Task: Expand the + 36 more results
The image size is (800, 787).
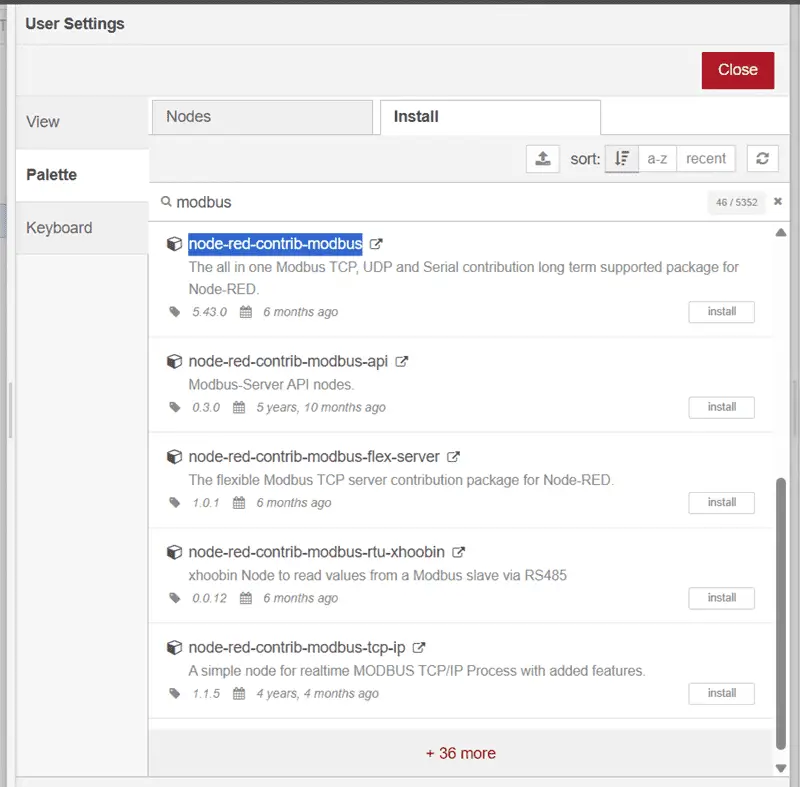Action: 461,753
